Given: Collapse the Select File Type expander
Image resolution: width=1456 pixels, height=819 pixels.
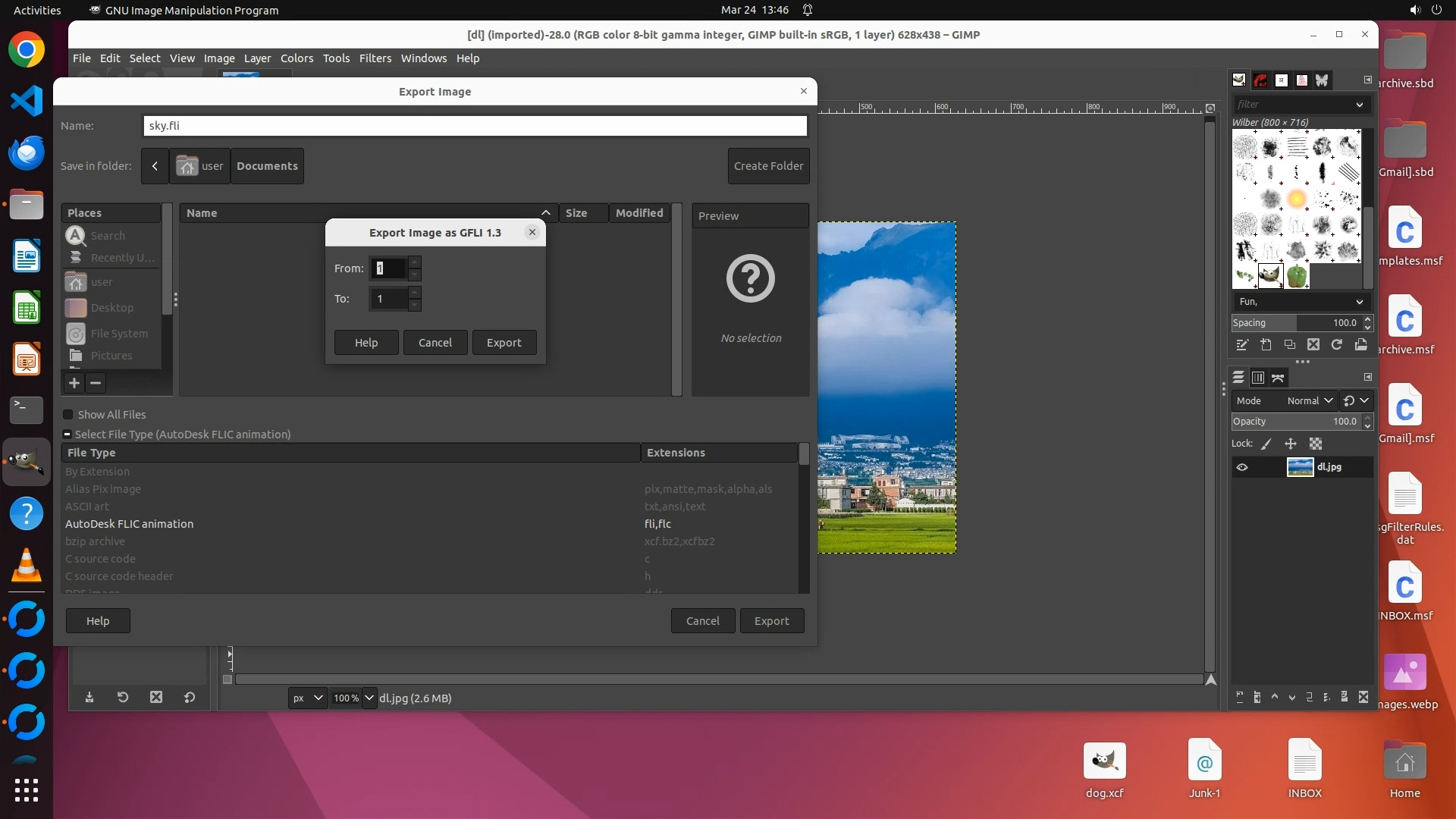Looking at the screenshot, I should click(67, 435).
